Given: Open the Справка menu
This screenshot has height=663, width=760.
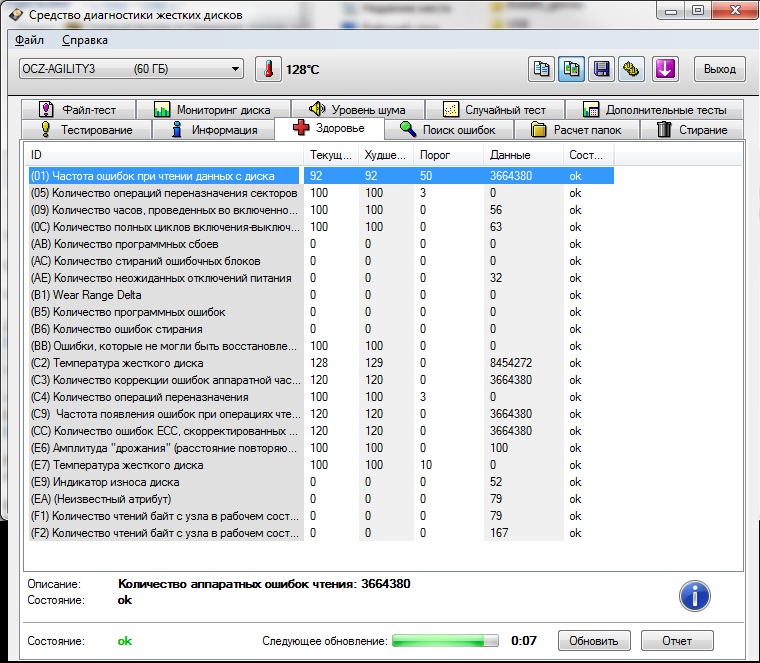Looking at the screenshot, I should pyautogui.click(x=85, y=40).
